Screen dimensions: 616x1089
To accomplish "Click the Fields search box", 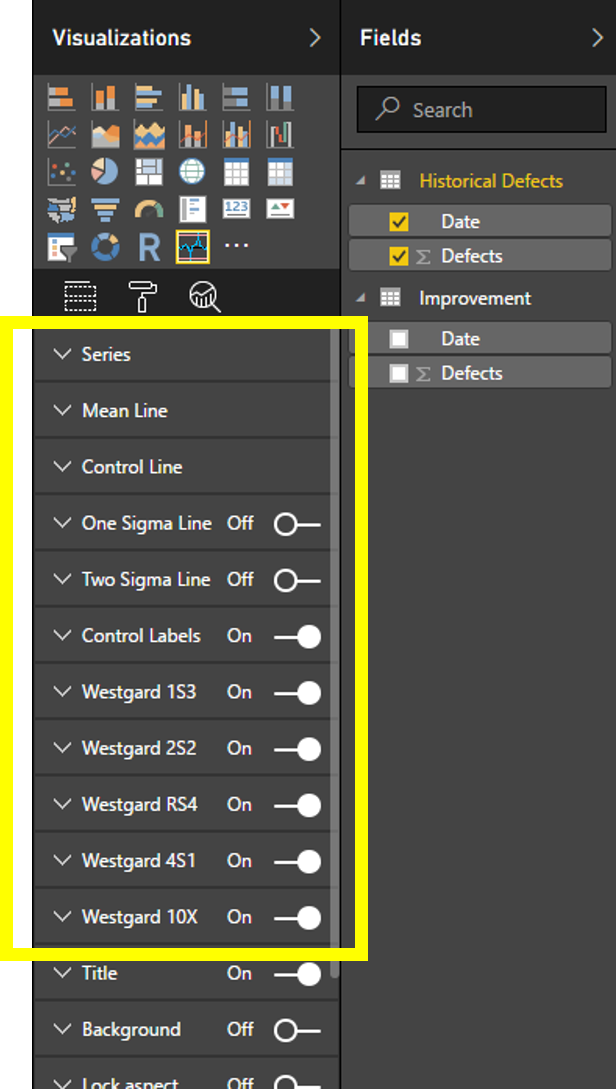I will pos(484,110).
